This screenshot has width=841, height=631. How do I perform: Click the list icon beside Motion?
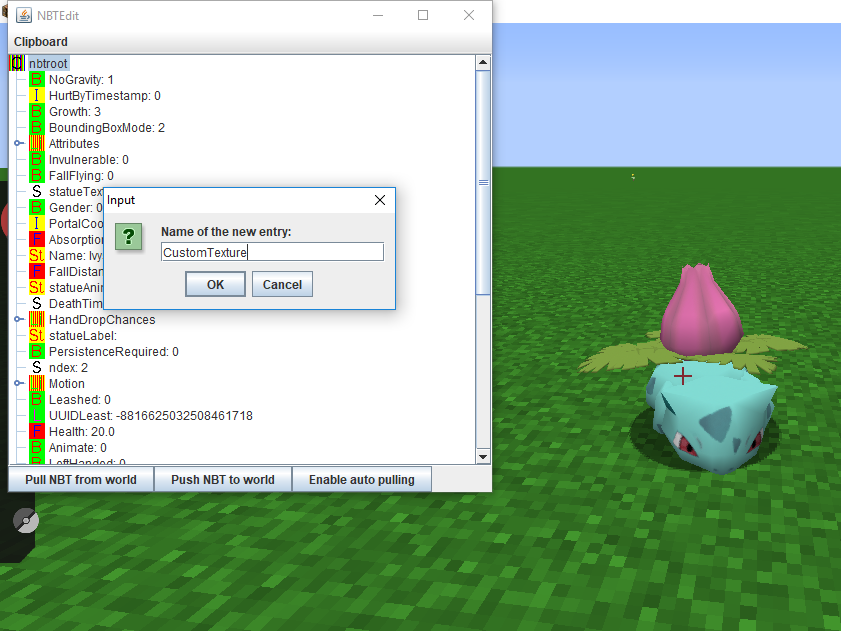pyautogui.click(x=36, y=384)
